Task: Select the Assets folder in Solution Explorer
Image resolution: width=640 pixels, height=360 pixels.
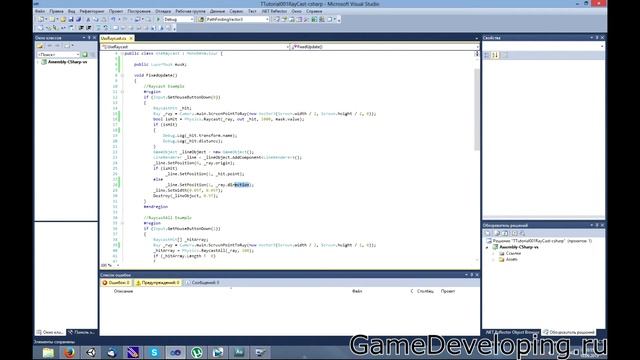Action: pos(511,260)
